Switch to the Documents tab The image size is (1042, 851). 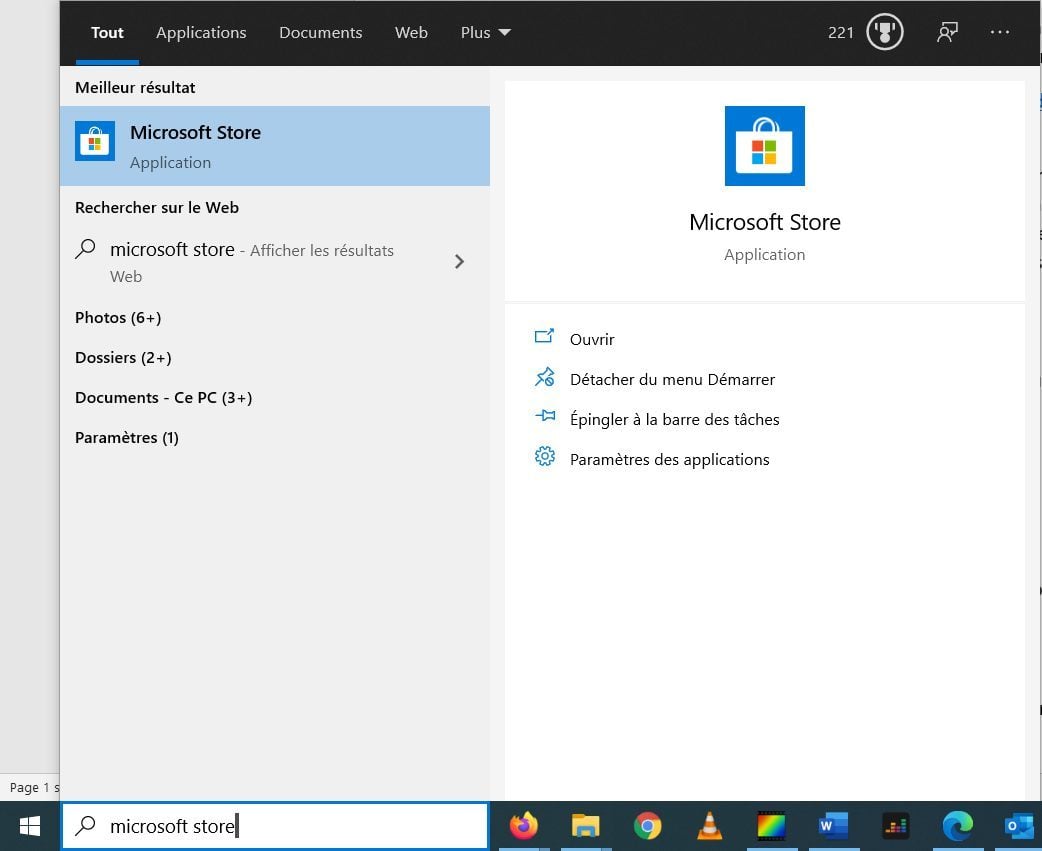[x=320, y=32]
